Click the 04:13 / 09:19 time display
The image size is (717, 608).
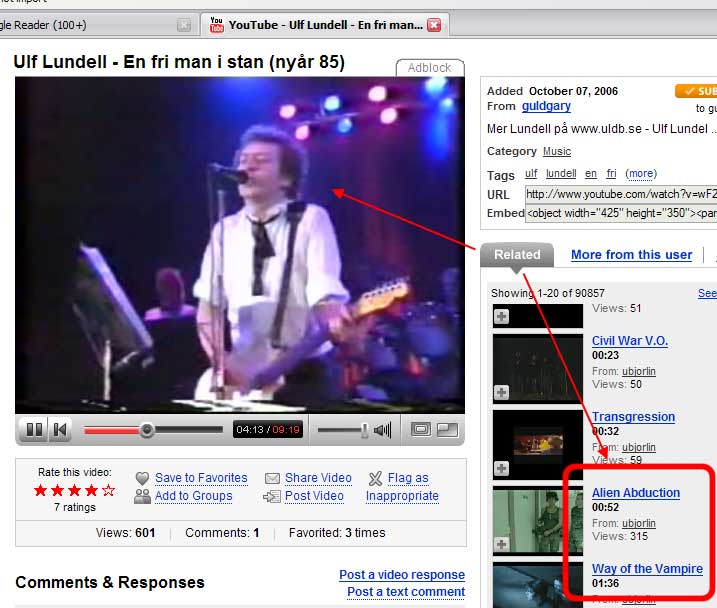268,430
